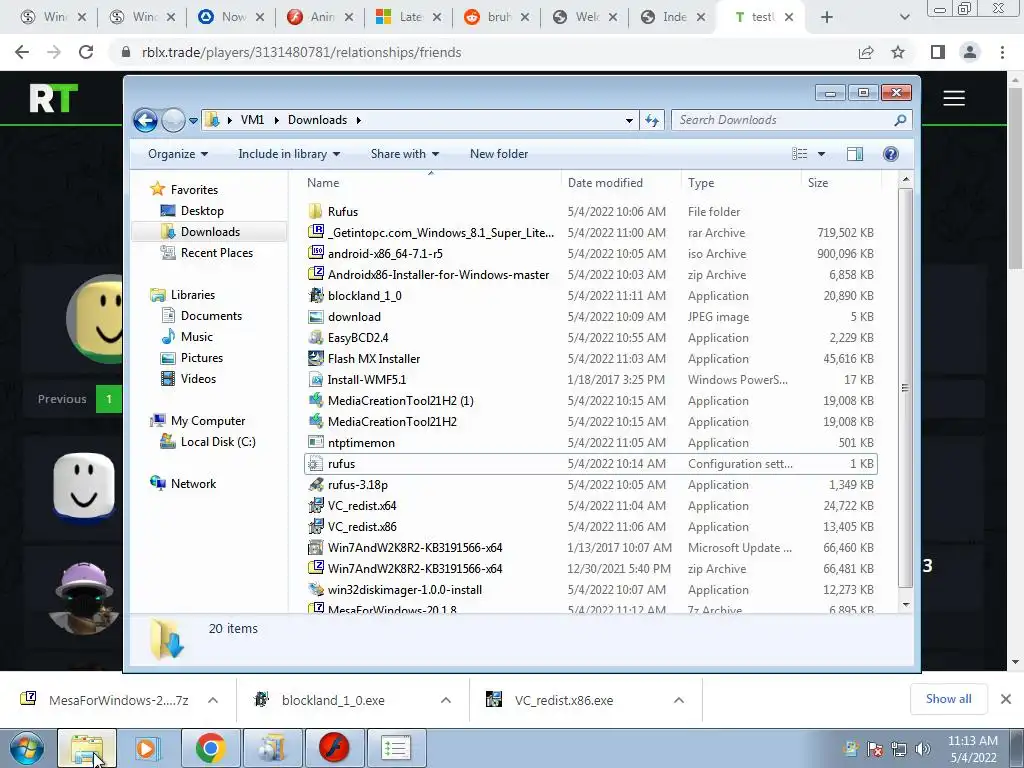Select Local Disk (C:) in the navigation pane
The height and width of the screenshot is (768, 1024).
pos(217,442)
